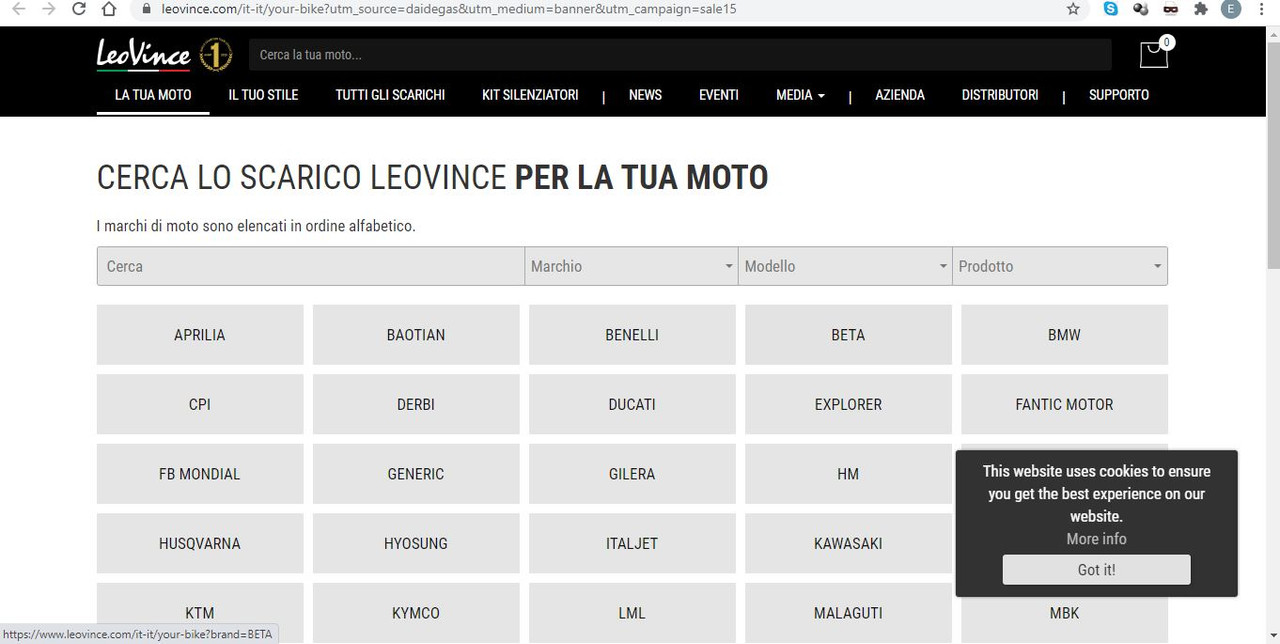Open the Modello dropdown
Image resolution: width=1280 pixels, height=644 pixels.
click(846, 266)
